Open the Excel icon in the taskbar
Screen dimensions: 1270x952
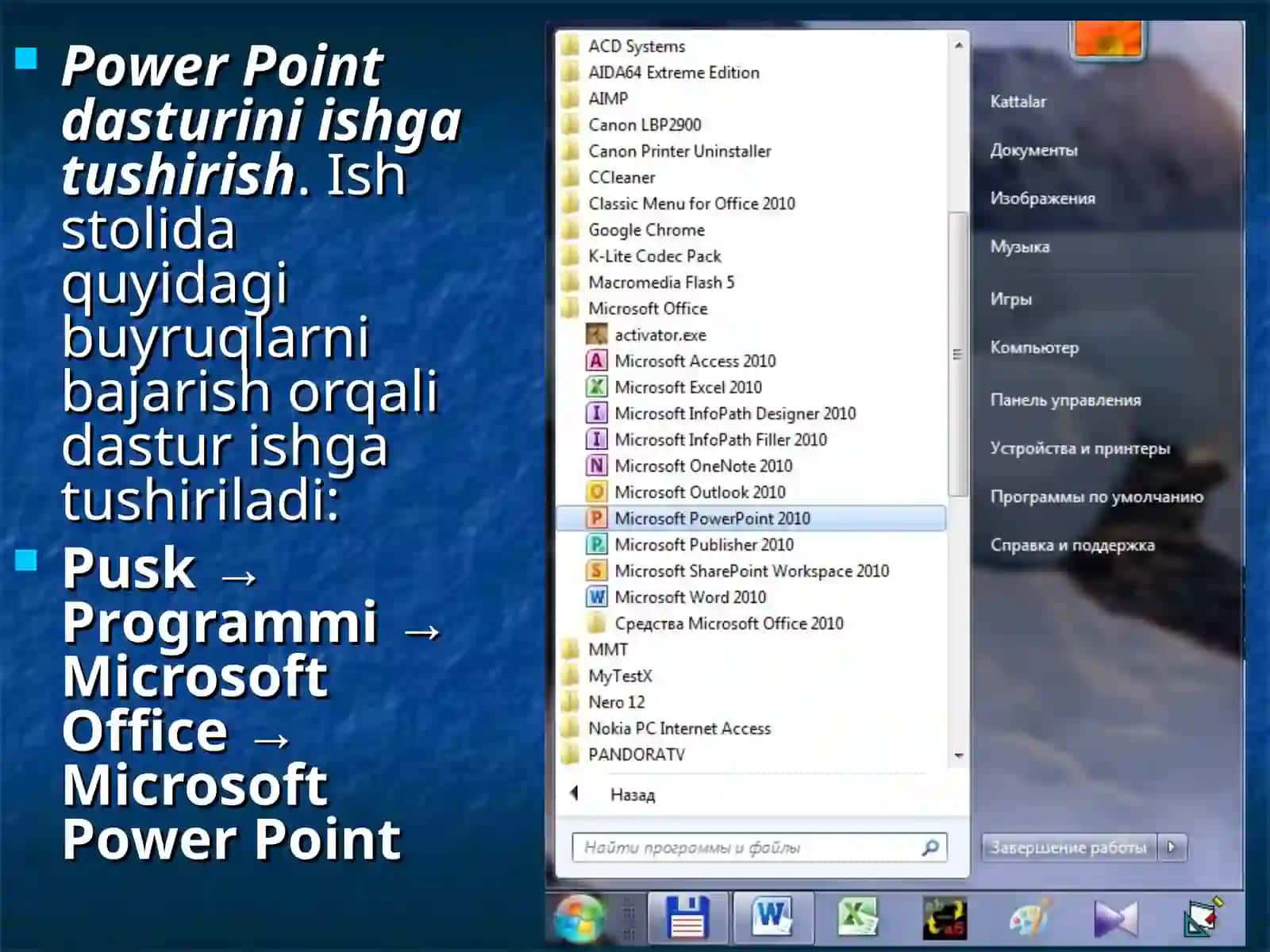click(x=858, y=918)
